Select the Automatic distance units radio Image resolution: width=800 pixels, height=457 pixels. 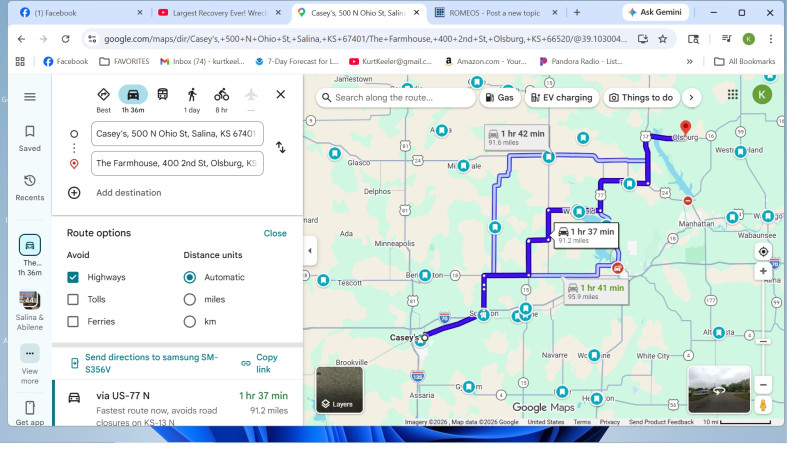point(190,277)
